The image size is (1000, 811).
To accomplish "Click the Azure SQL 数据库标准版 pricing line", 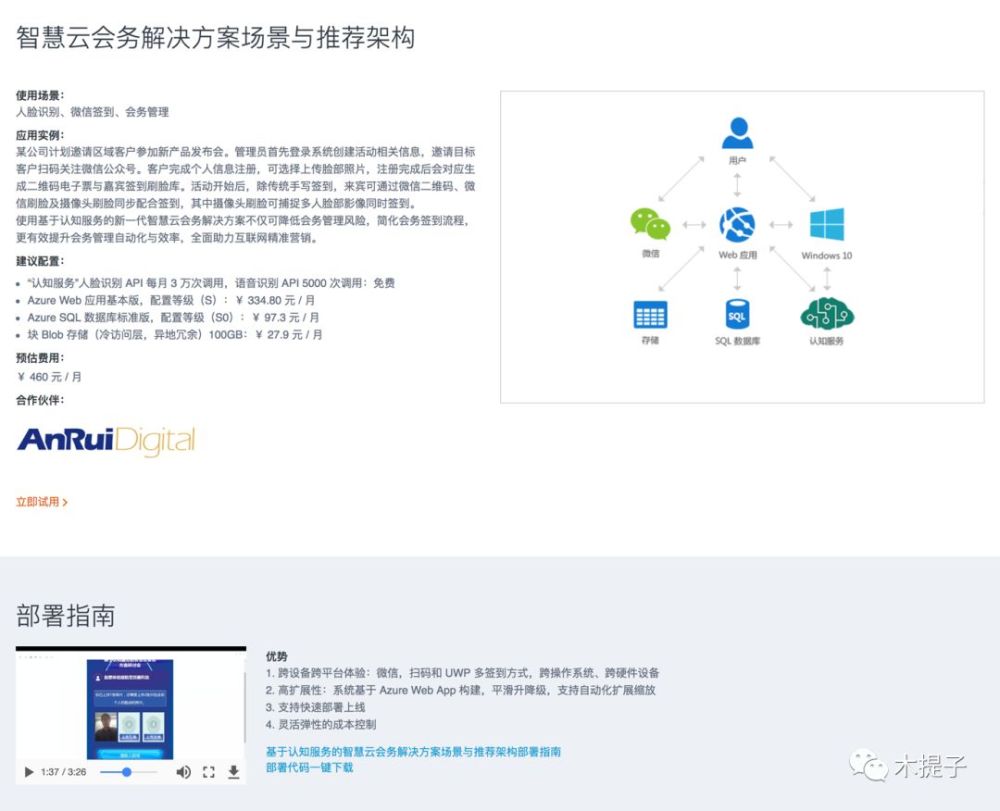I will [x=173, y=318].
